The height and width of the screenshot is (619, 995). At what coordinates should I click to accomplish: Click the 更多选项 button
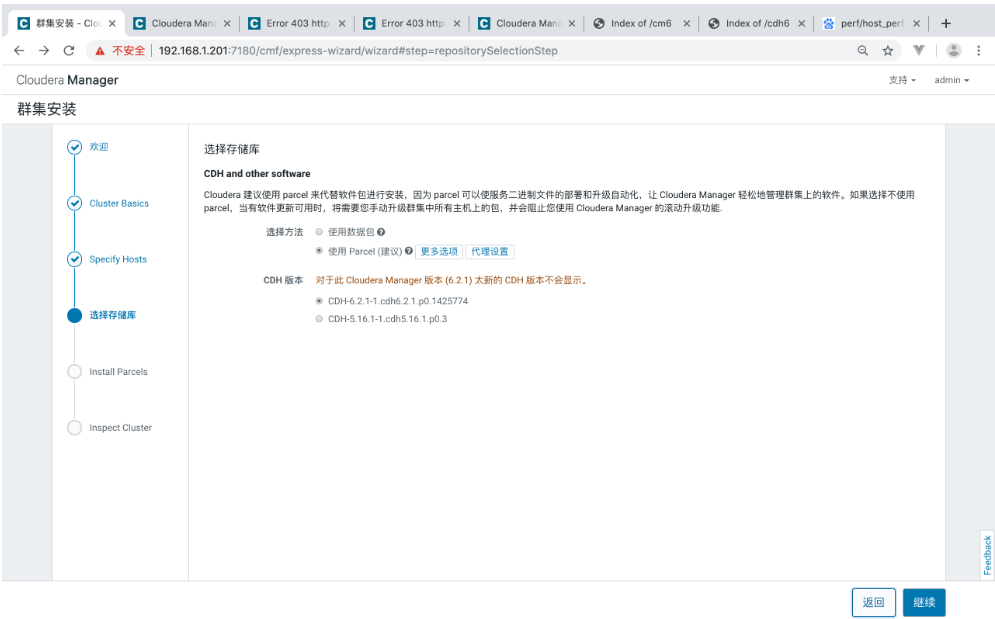click(x=439, y=251)
